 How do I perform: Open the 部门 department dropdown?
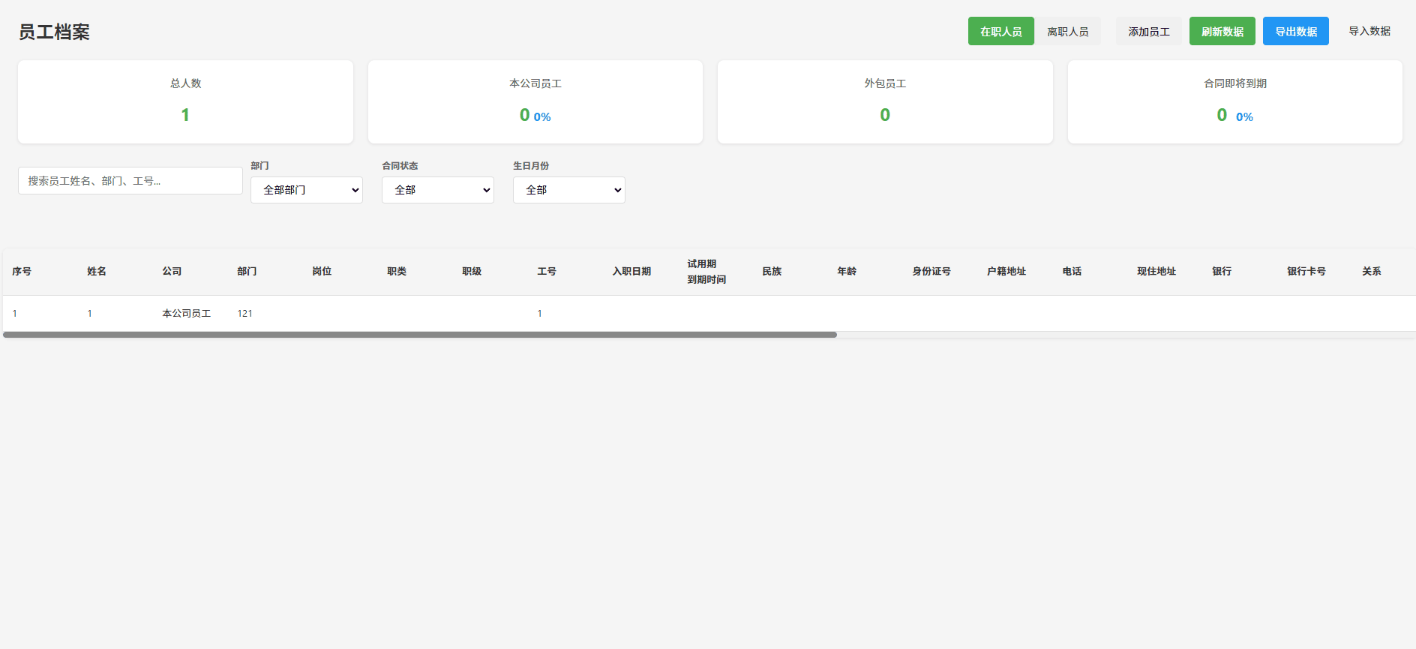[x=306, y=189]
